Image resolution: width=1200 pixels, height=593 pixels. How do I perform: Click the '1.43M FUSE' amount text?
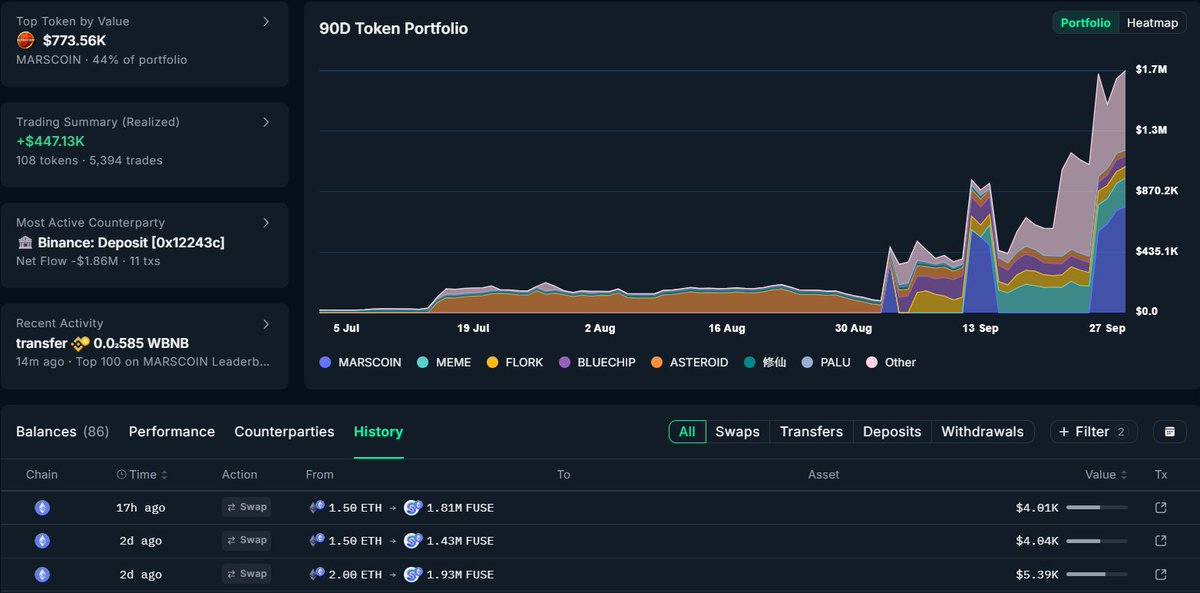point(460,541)
